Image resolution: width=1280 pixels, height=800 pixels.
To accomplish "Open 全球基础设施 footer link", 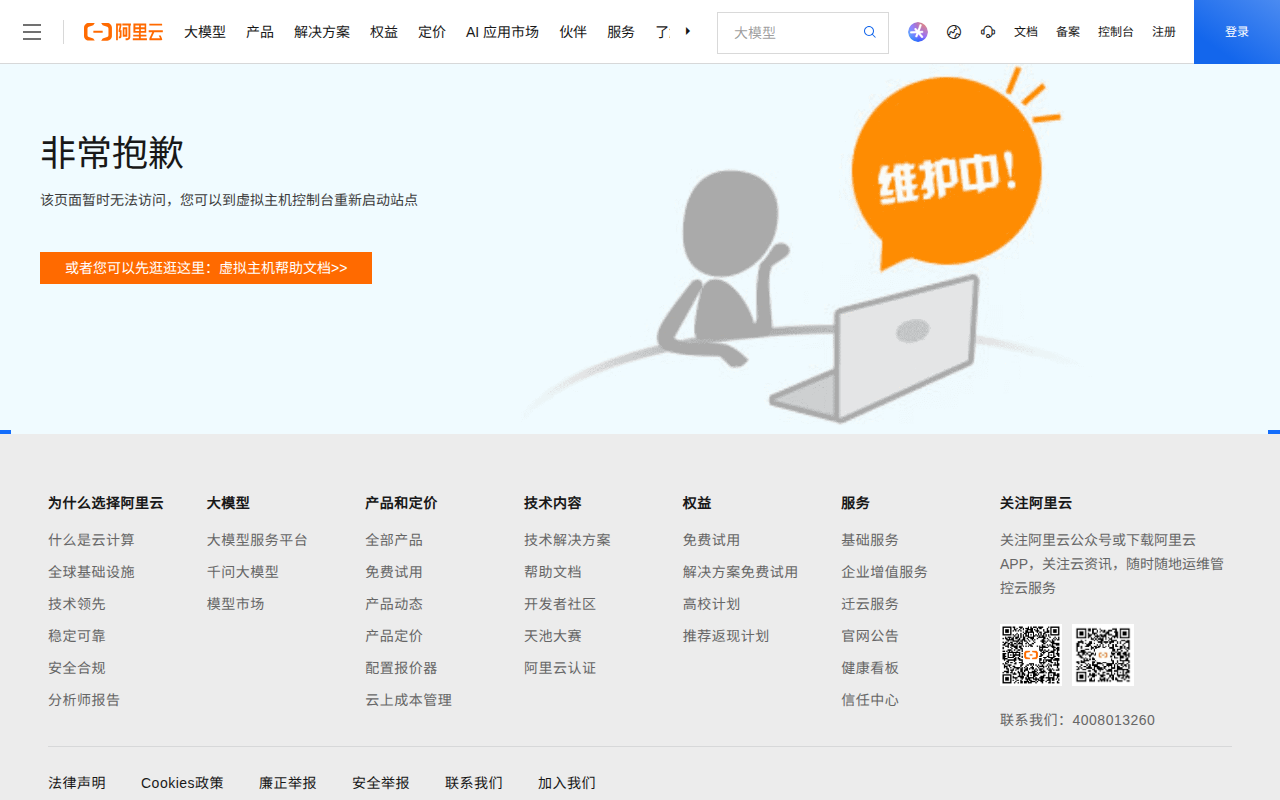I will [x=91, y=572].
